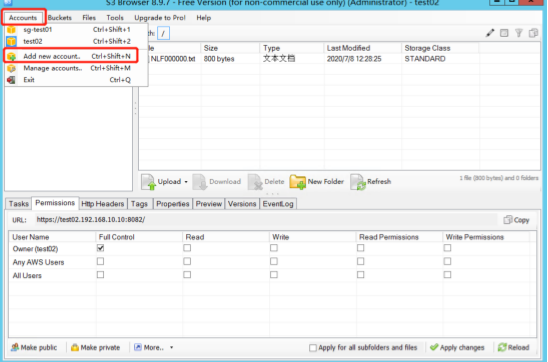
Task: Click the Refresh icon
Action: coord(358,182)
